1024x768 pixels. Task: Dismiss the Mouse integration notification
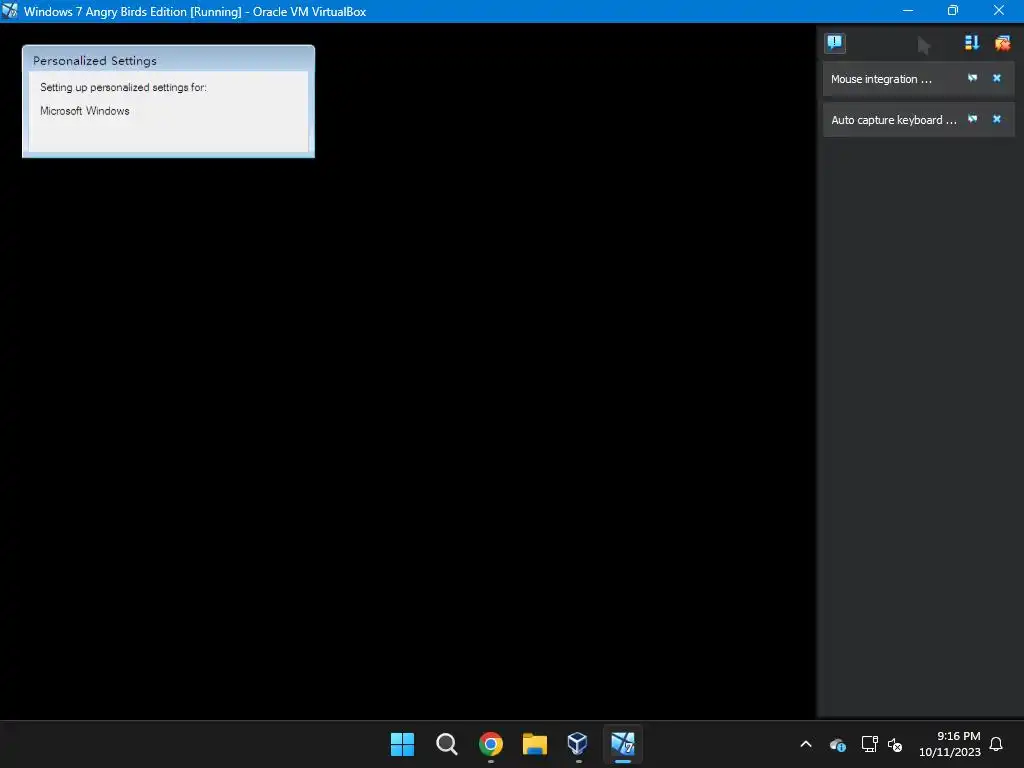pyautogui.click(x=997, y=78)
